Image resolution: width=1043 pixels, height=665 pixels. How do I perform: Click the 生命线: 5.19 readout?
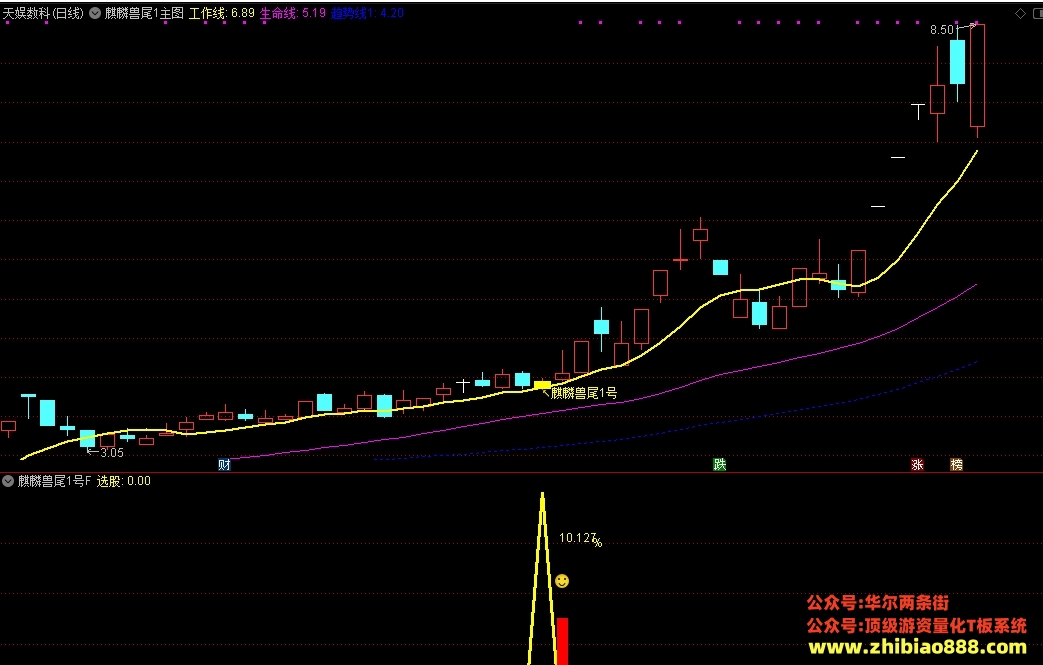pyautogui.click(x=293, y=13)
